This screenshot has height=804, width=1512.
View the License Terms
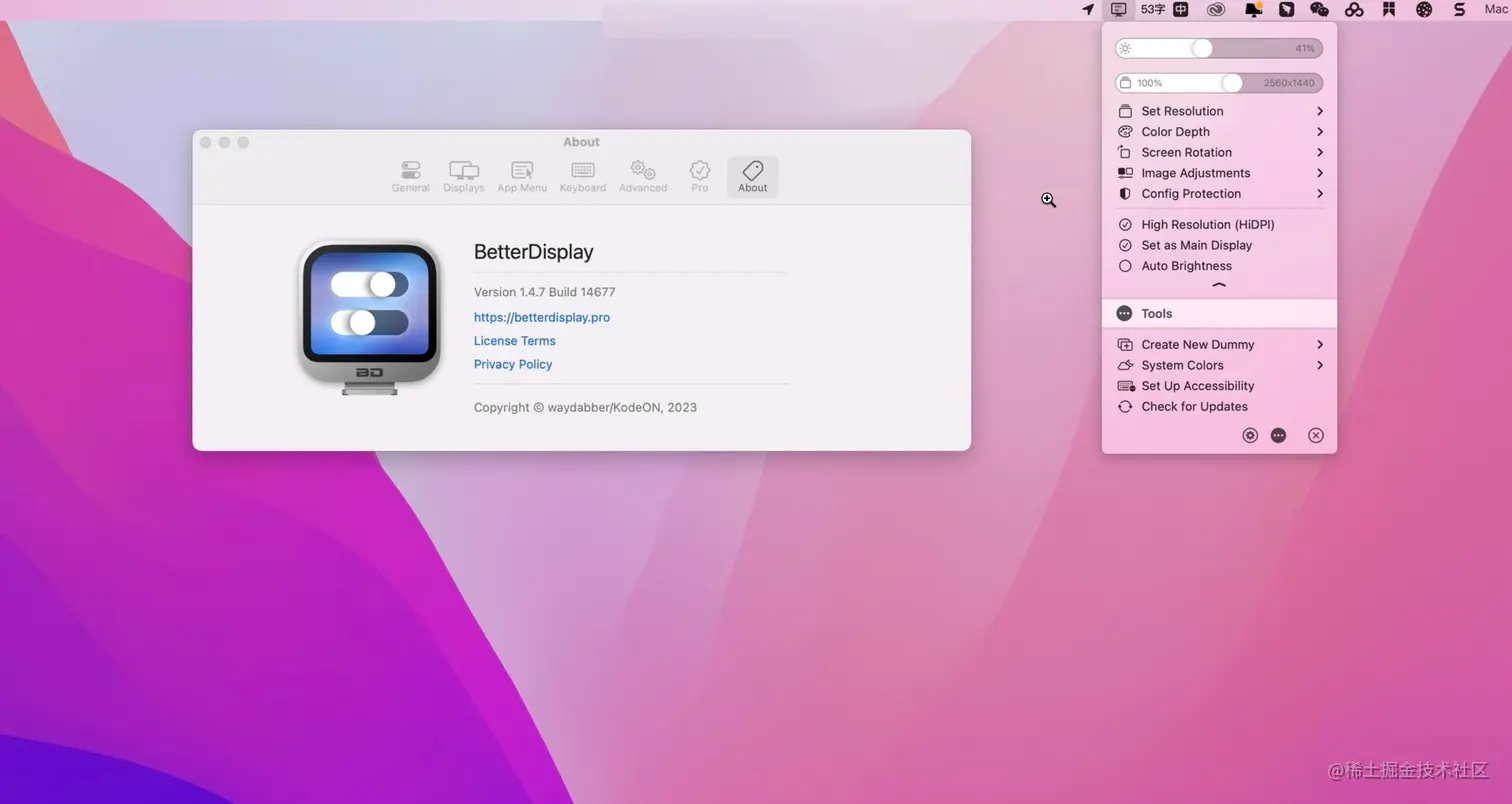click(514, 340)
